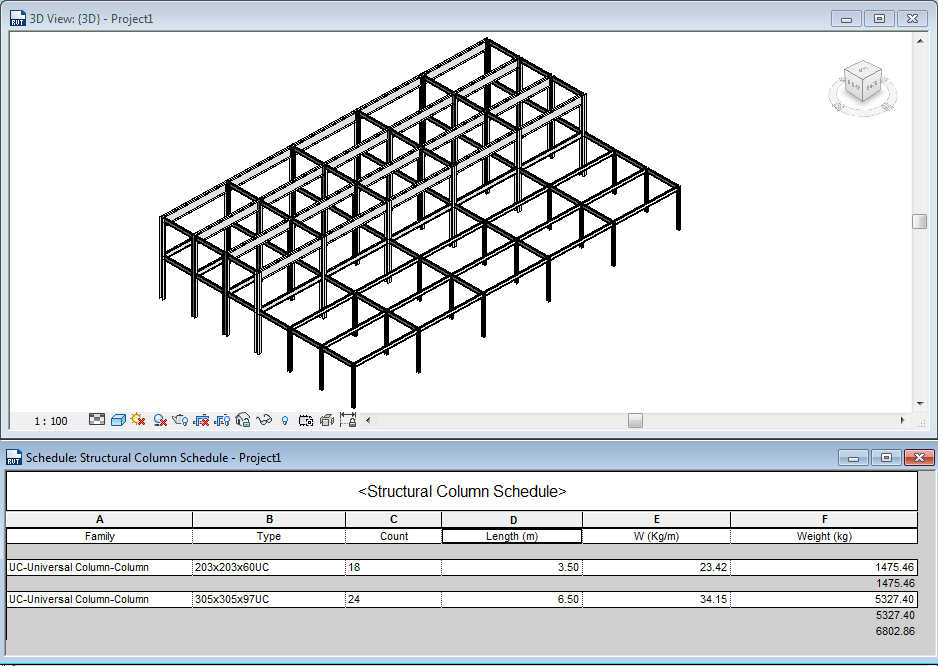Click the 3D view vertical scrollbar thumb
The image size is (938, 666).
pos(919,221)
